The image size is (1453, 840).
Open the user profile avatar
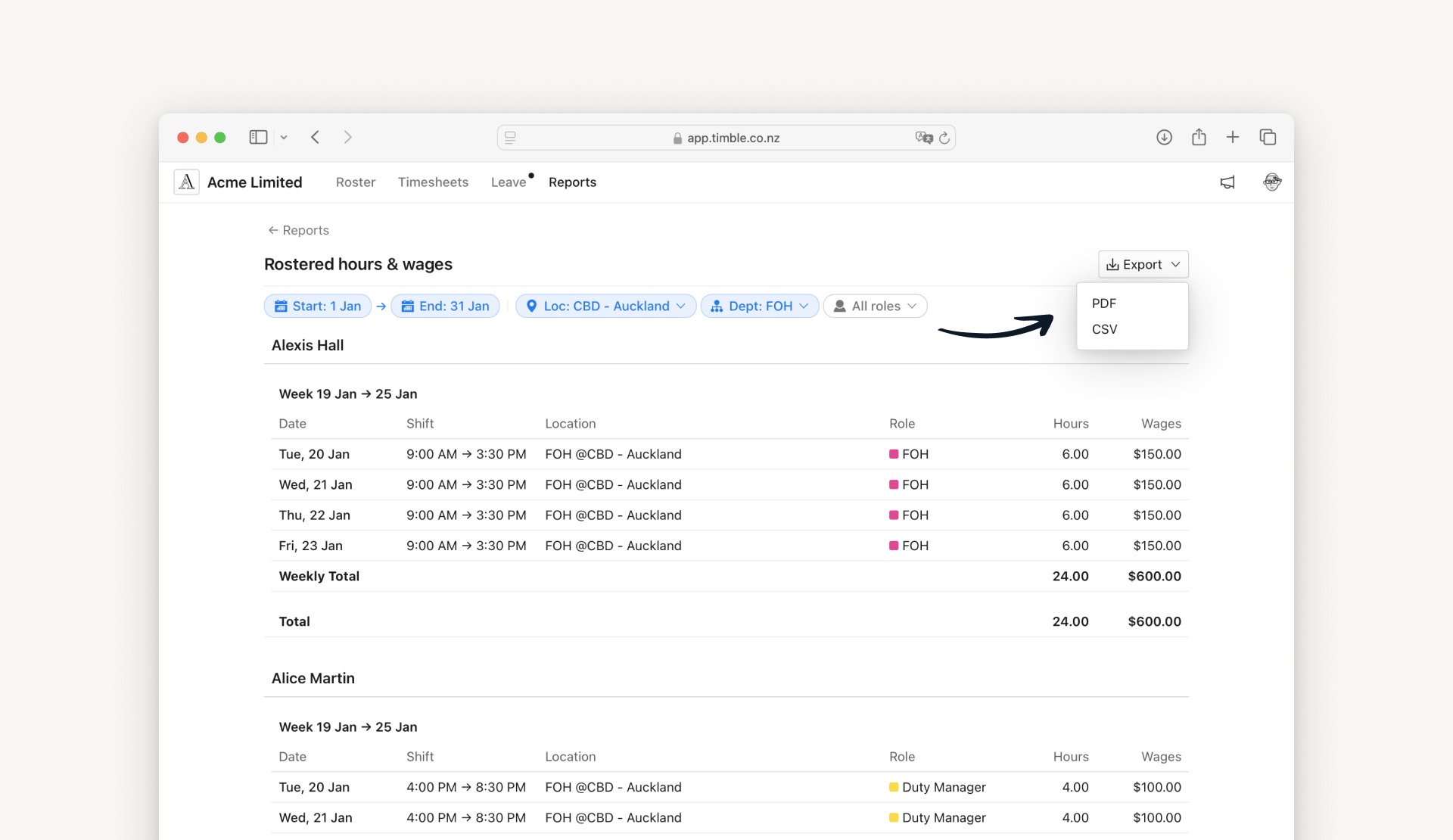click(x=1271, y=182)
